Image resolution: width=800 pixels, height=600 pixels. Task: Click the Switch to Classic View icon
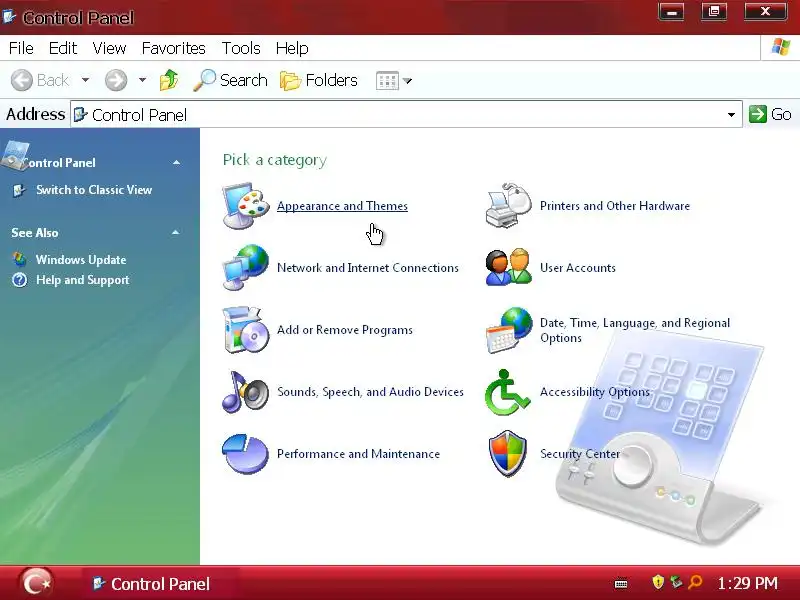pyautogui.click(x=19, y=190)
